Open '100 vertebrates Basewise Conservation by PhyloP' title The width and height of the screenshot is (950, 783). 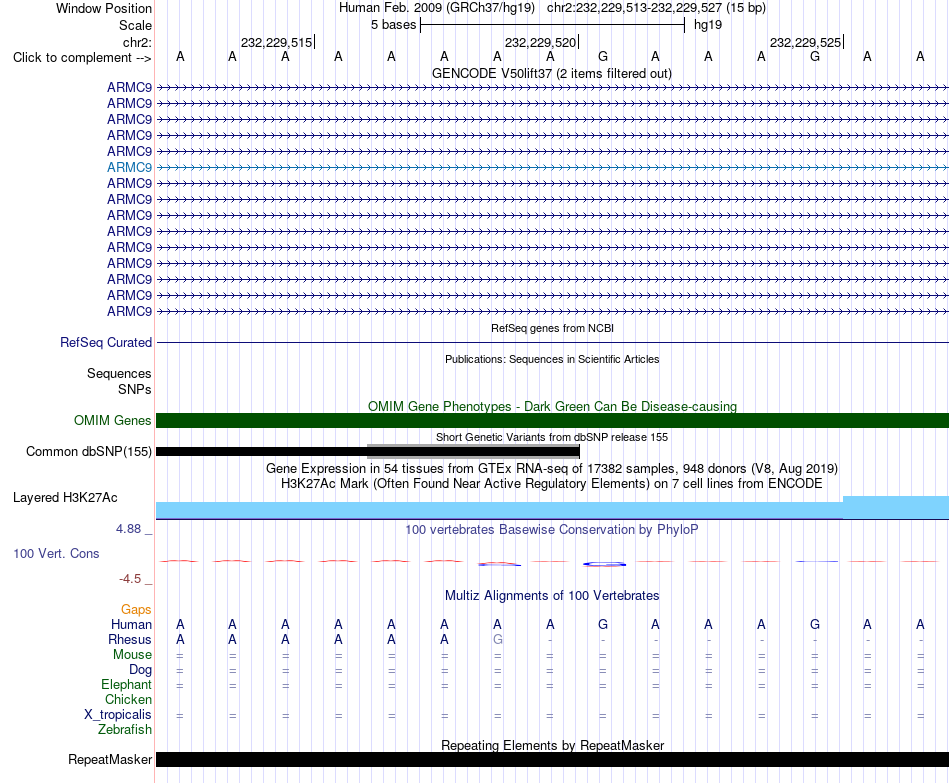[552, 530]
